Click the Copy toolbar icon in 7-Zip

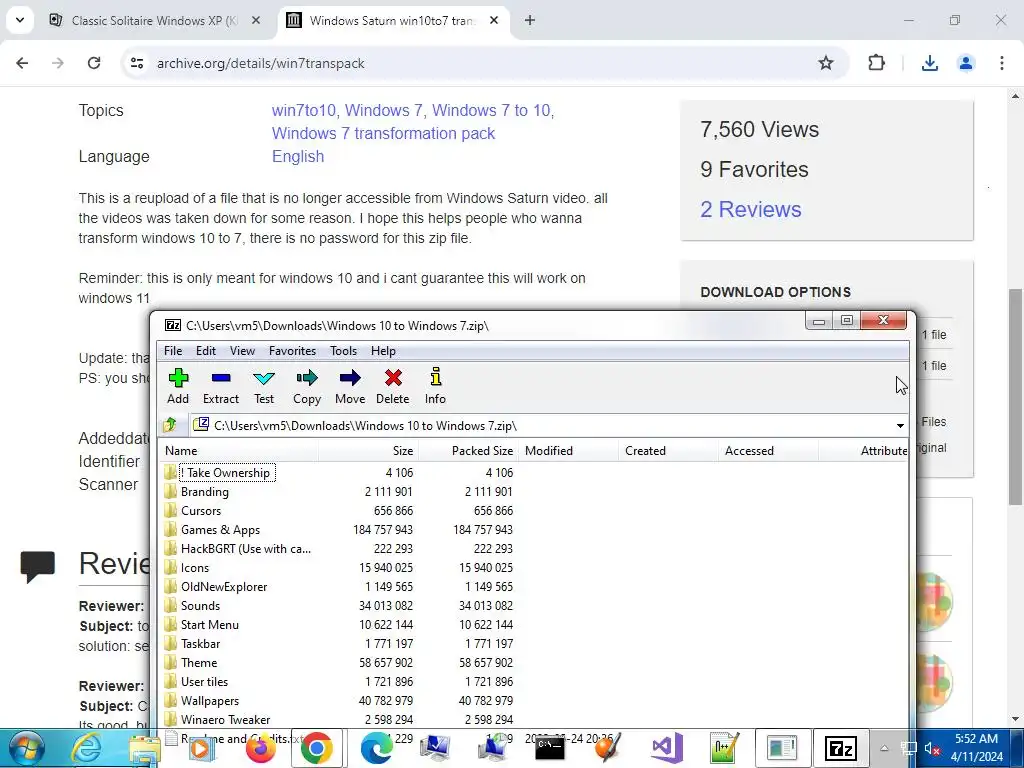click(x=307, y=378)
